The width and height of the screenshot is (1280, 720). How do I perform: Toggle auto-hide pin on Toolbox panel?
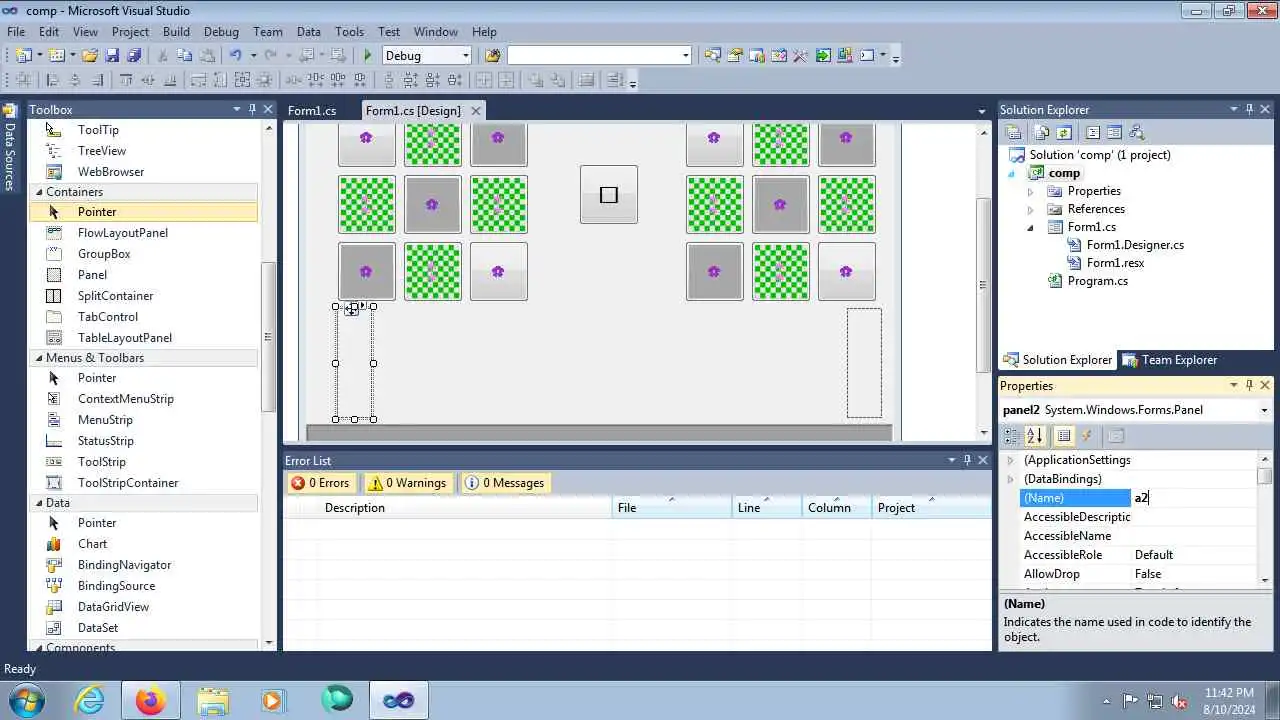[x=252, y=109]
